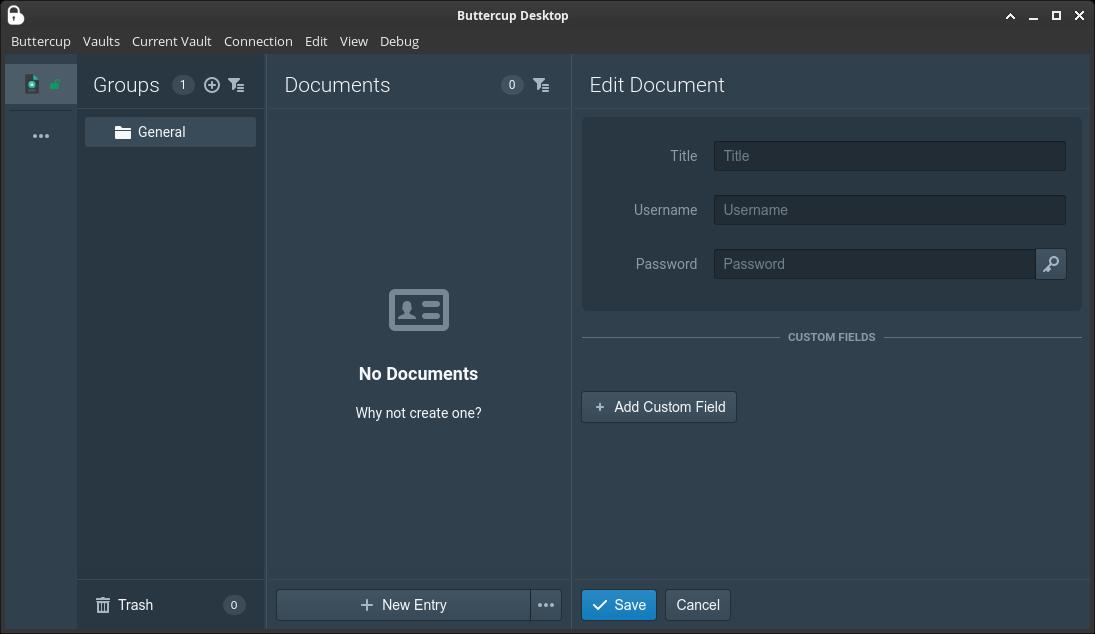Open the Connection menu

click(x=258, y=41)
